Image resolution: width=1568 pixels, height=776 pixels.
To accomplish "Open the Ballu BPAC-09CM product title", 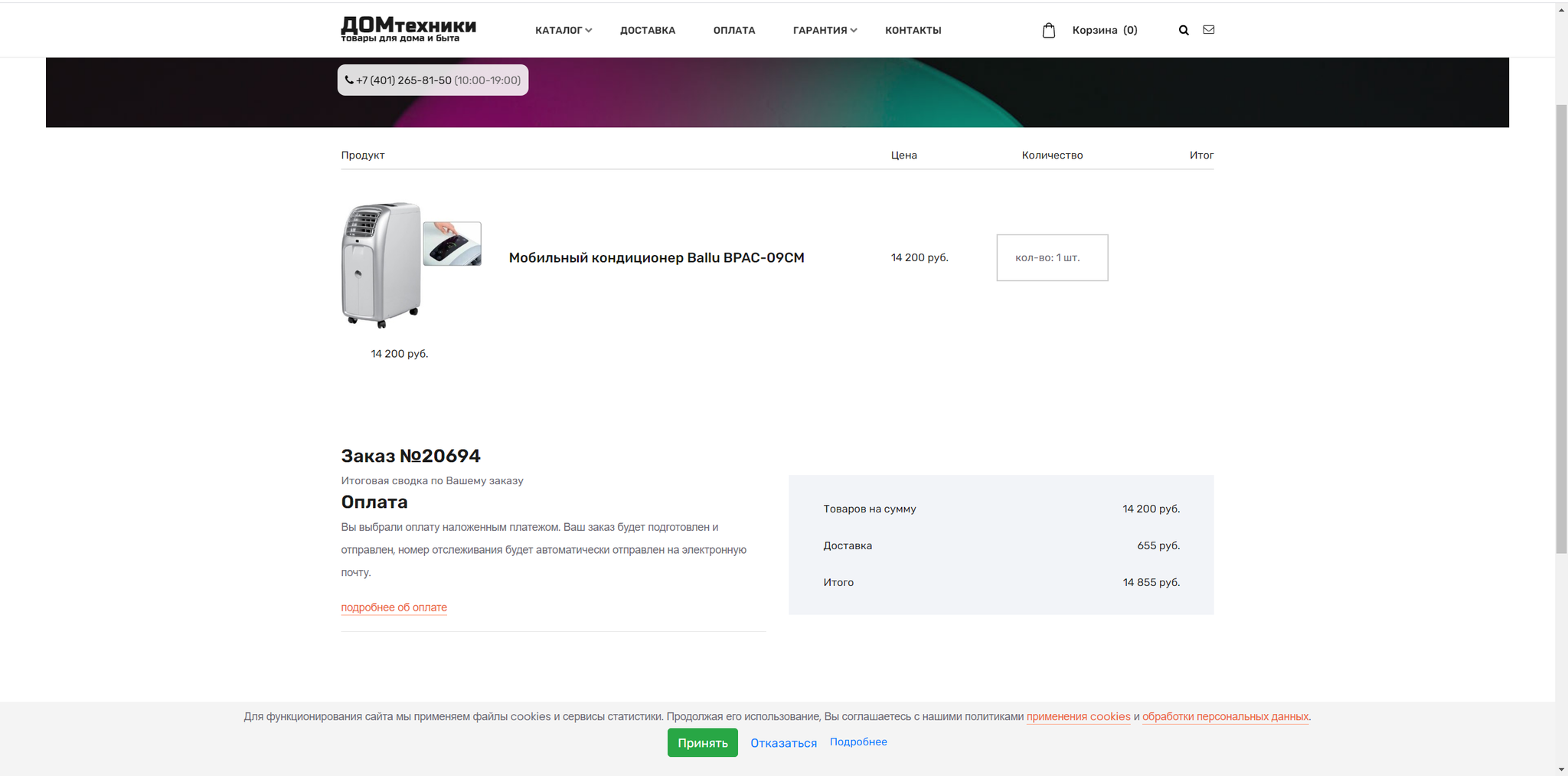I will coord(656,258).
